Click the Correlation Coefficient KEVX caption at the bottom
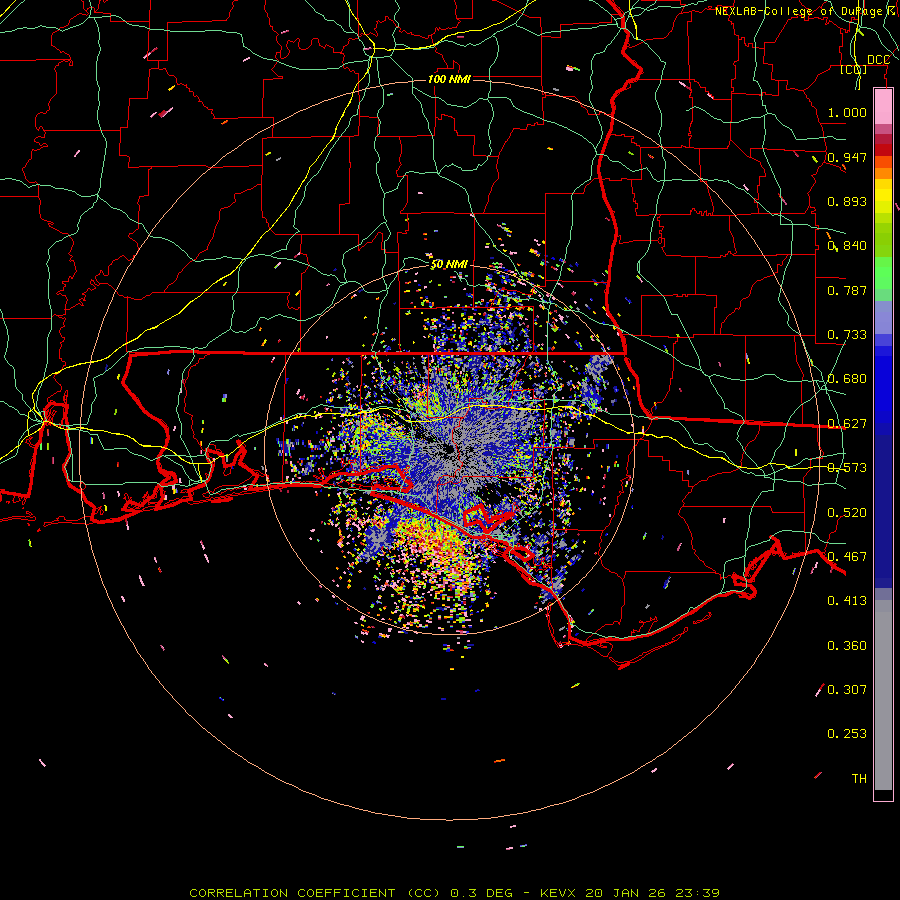The height and width of the screenshot is (900, 900). pos(455,893)
